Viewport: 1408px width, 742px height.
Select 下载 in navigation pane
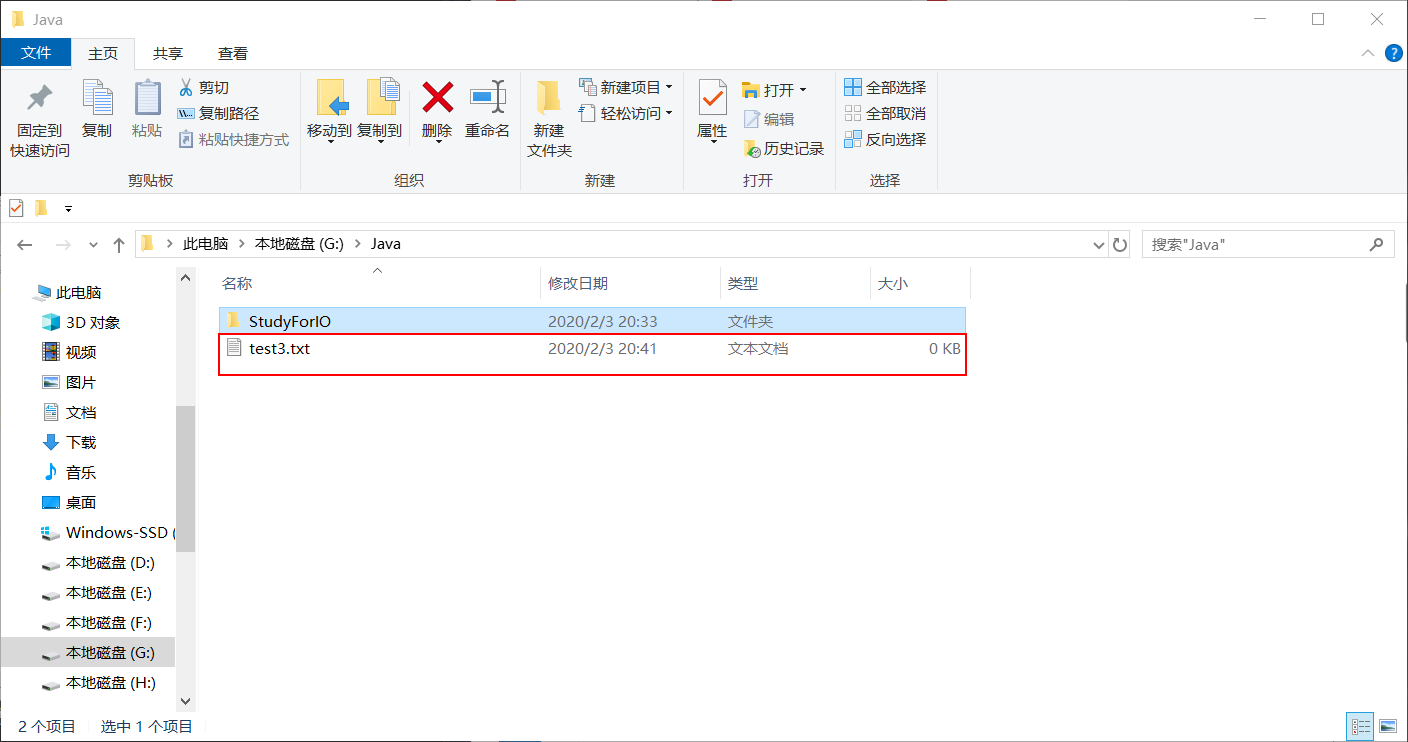point(80,442)
